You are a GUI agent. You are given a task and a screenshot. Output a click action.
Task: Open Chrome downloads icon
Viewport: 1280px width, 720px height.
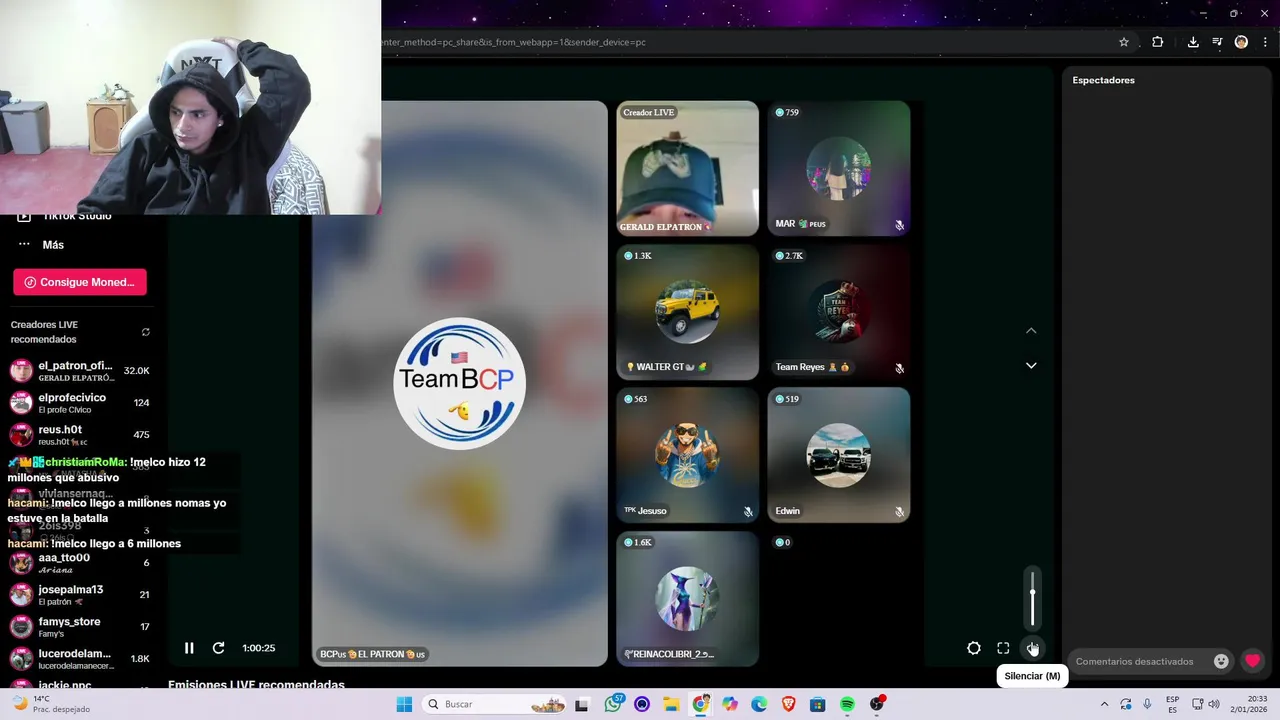click(1193, 42)
